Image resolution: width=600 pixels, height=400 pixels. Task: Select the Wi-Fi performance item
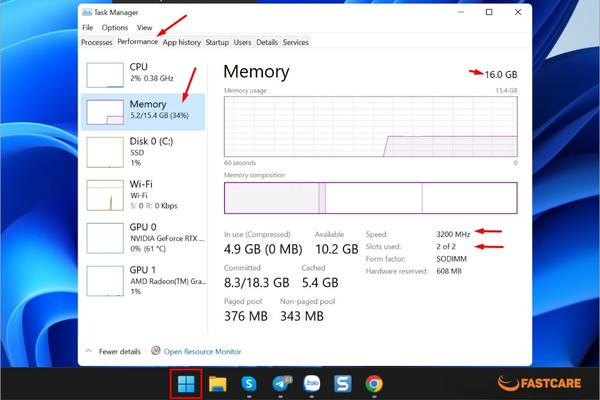(x=143, y=195)
